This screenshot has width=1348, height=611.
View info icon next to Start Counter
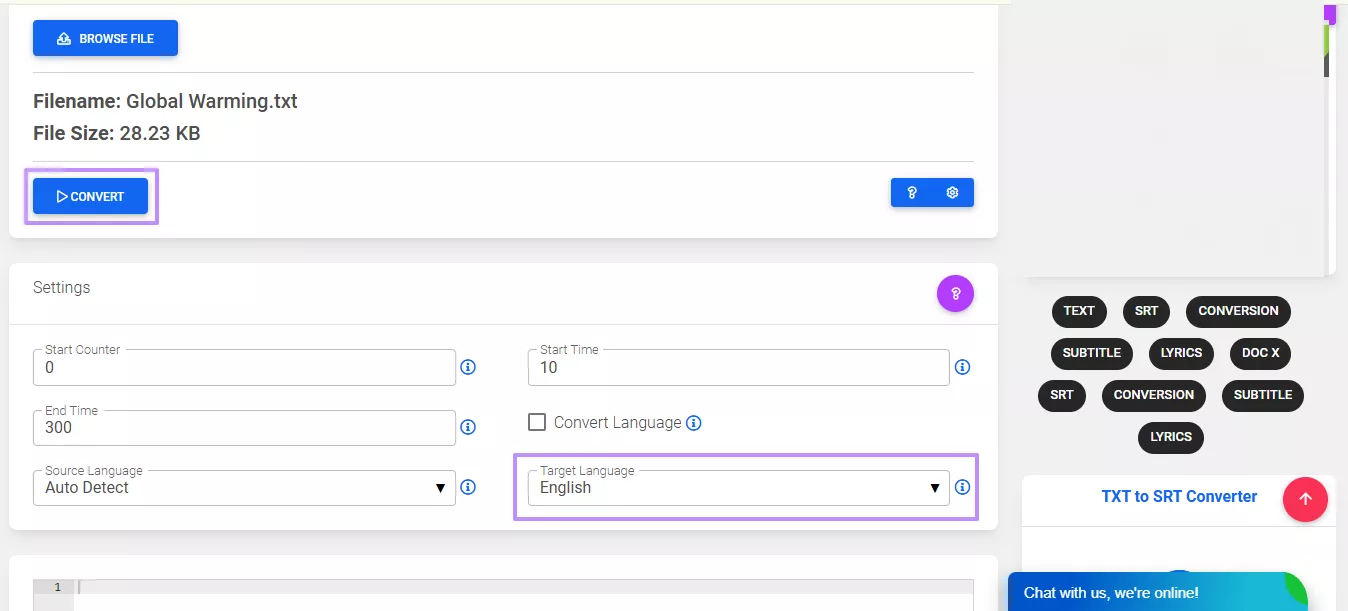[468, 367]
